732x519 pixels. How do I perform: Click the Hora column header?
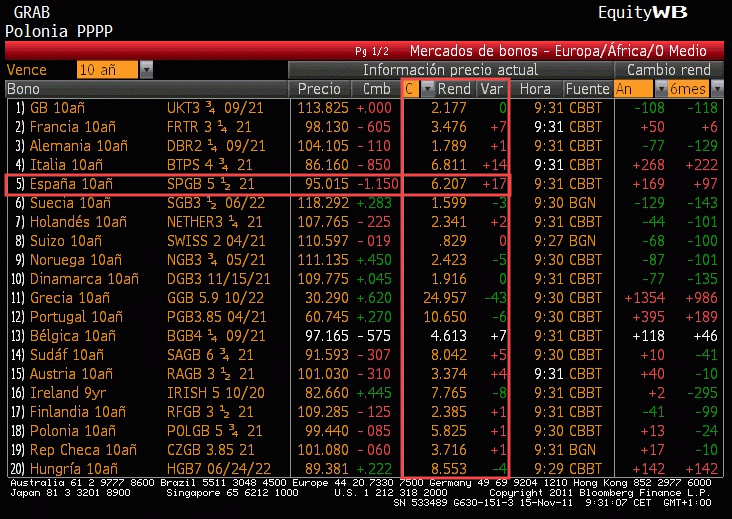coord(537,89)
